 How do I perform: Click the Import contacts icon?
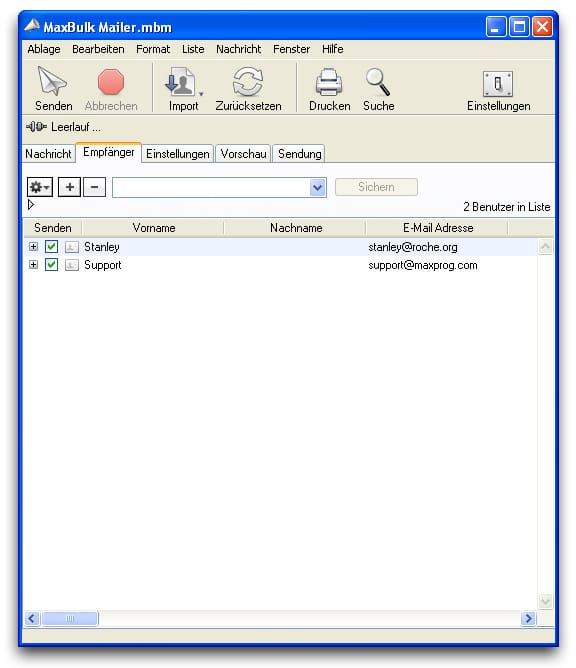[180, 81]
